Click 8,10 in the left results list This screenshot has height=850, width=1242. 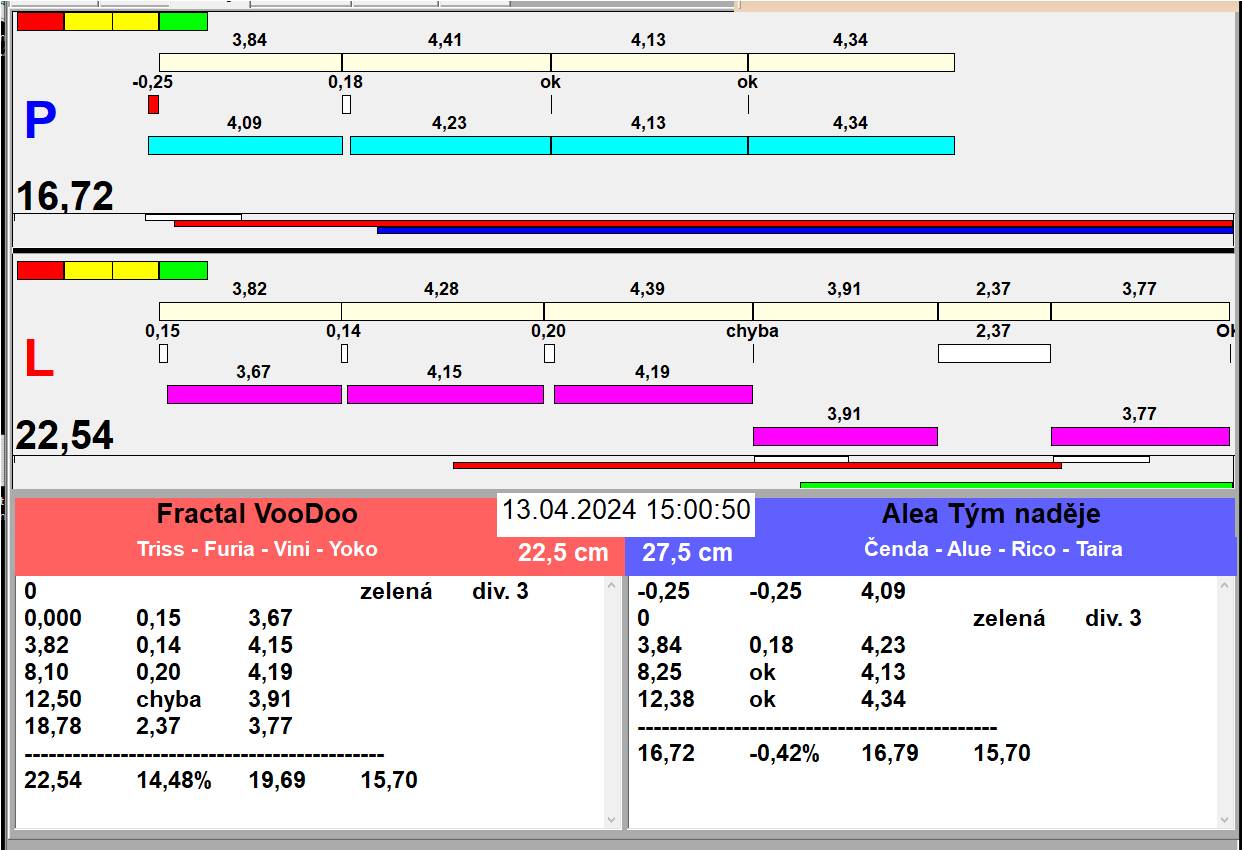point(46,673)
